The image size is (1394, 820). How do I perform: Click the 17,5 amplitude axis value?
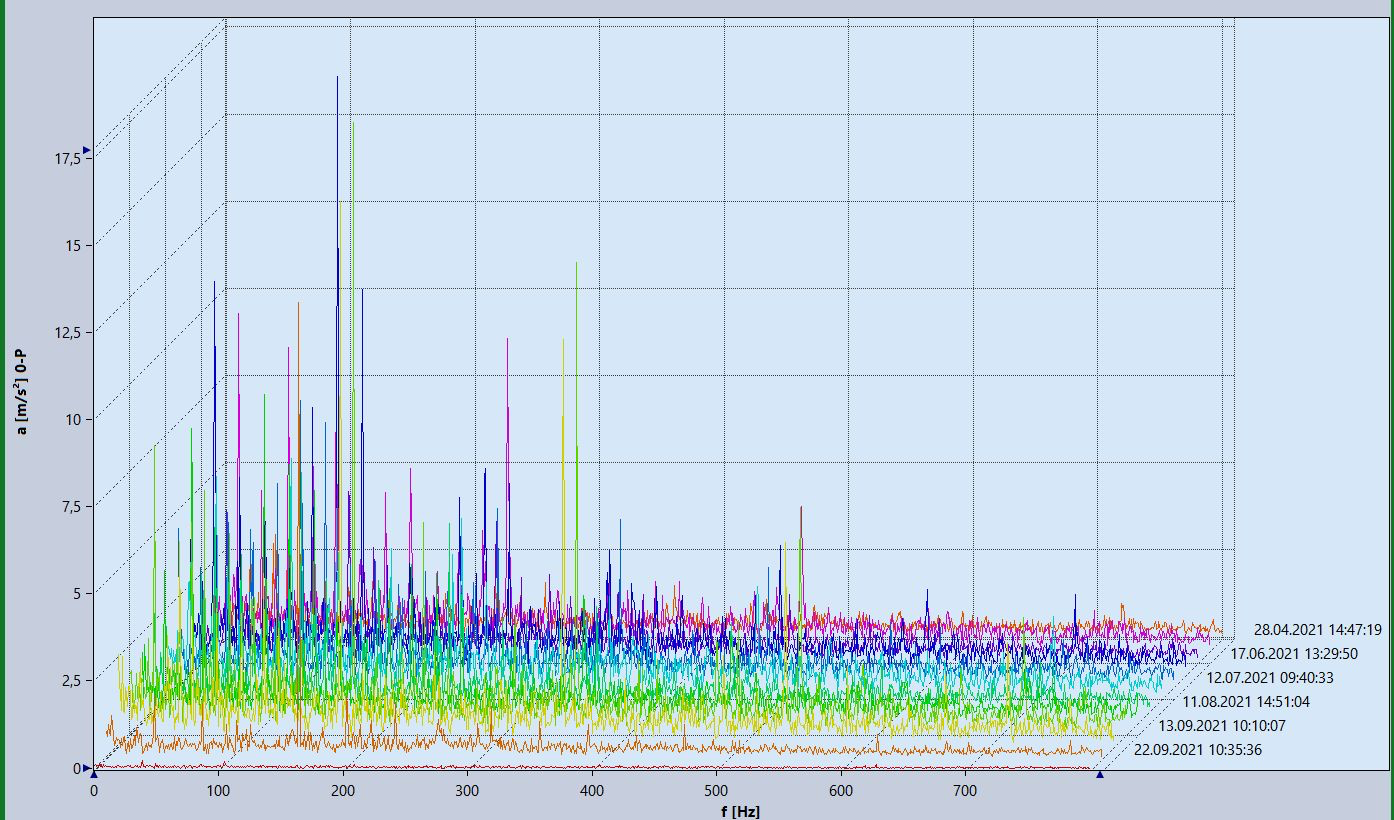pos(68,158)
